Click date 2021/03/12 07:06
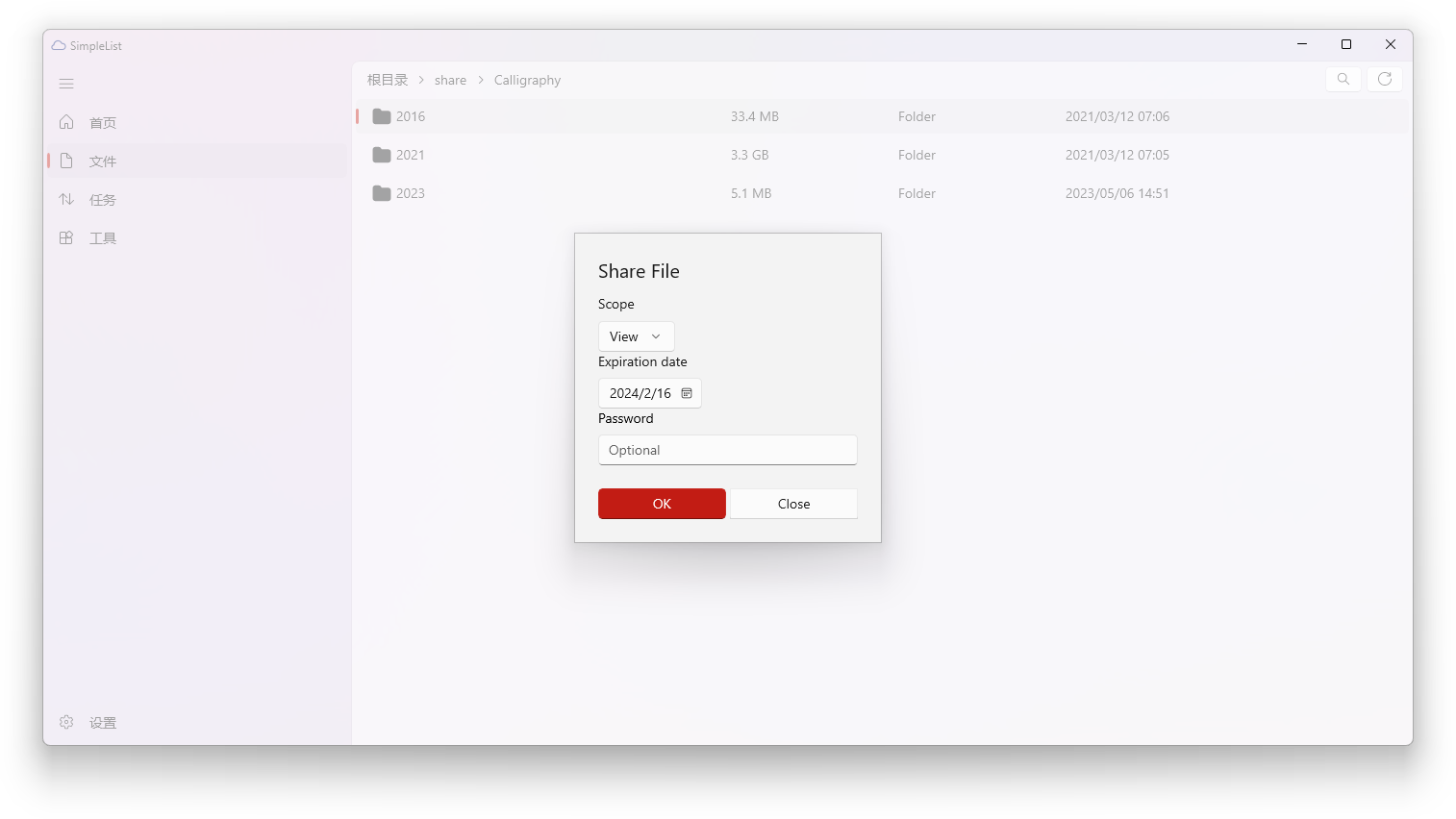This screenshot has height=819, width=1456. (1117, 116)
